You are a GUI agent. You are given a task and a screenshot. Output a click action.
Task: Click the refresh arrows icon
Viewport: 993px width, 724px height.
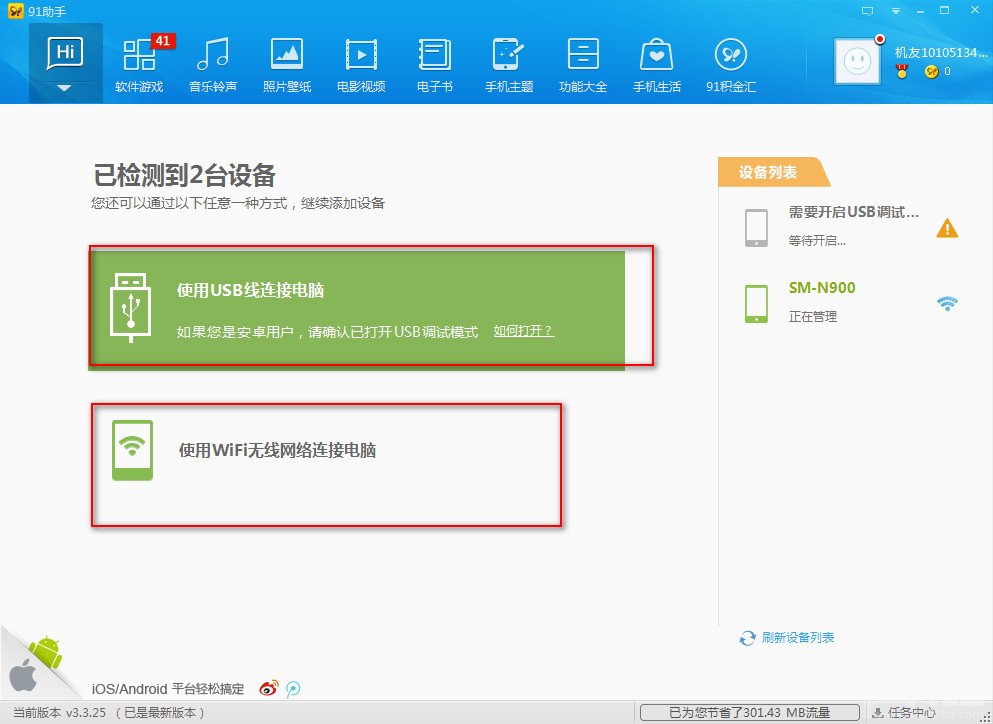point(747,638)
